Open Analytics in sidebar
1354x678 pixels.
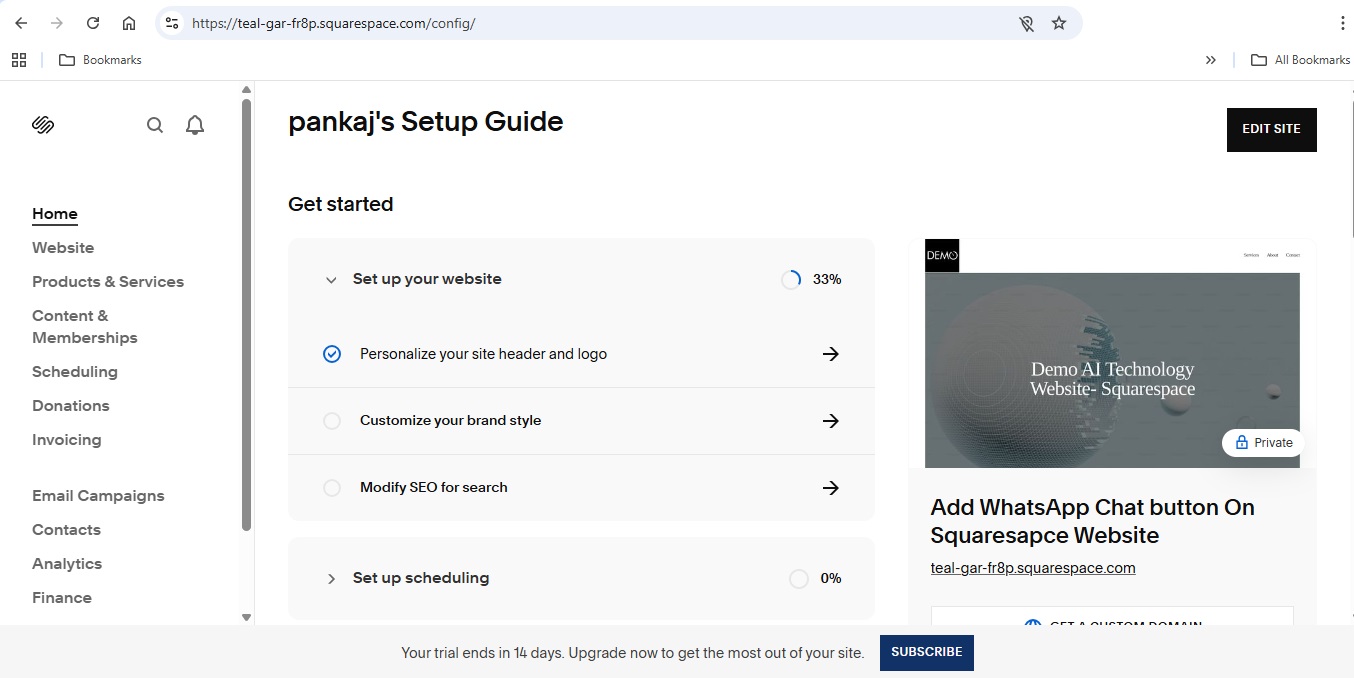(67, 564)
